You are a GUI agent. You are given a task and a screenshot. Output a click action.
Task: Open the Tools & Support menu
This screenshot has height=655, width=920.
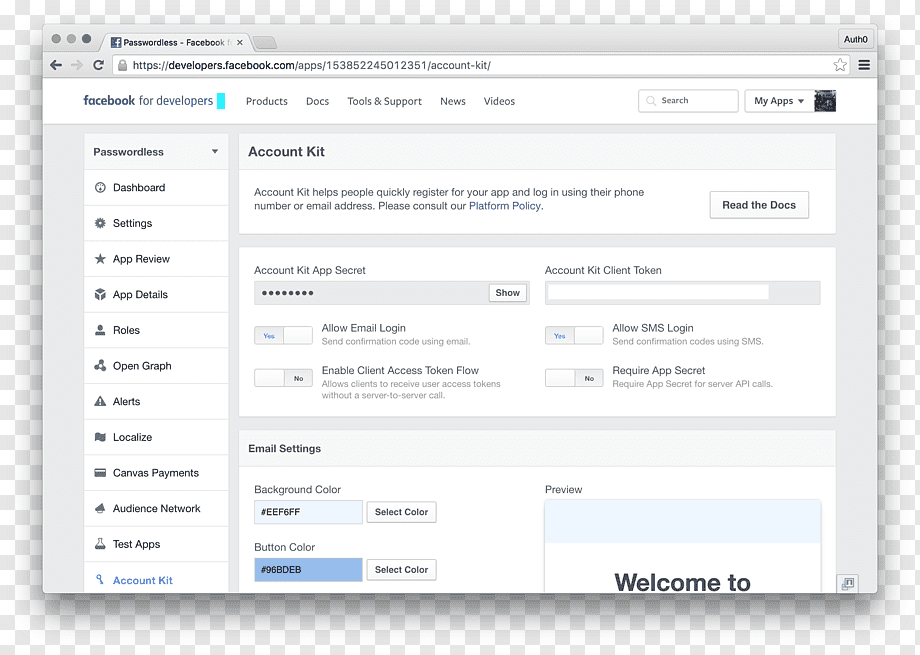point(384,101)
